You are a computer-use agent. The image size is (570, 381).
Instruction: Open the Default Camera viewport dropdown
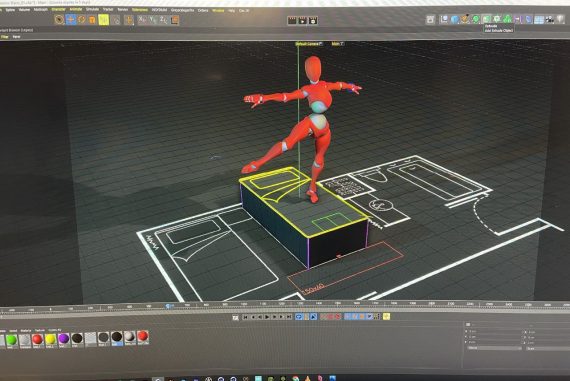[309, 44]
